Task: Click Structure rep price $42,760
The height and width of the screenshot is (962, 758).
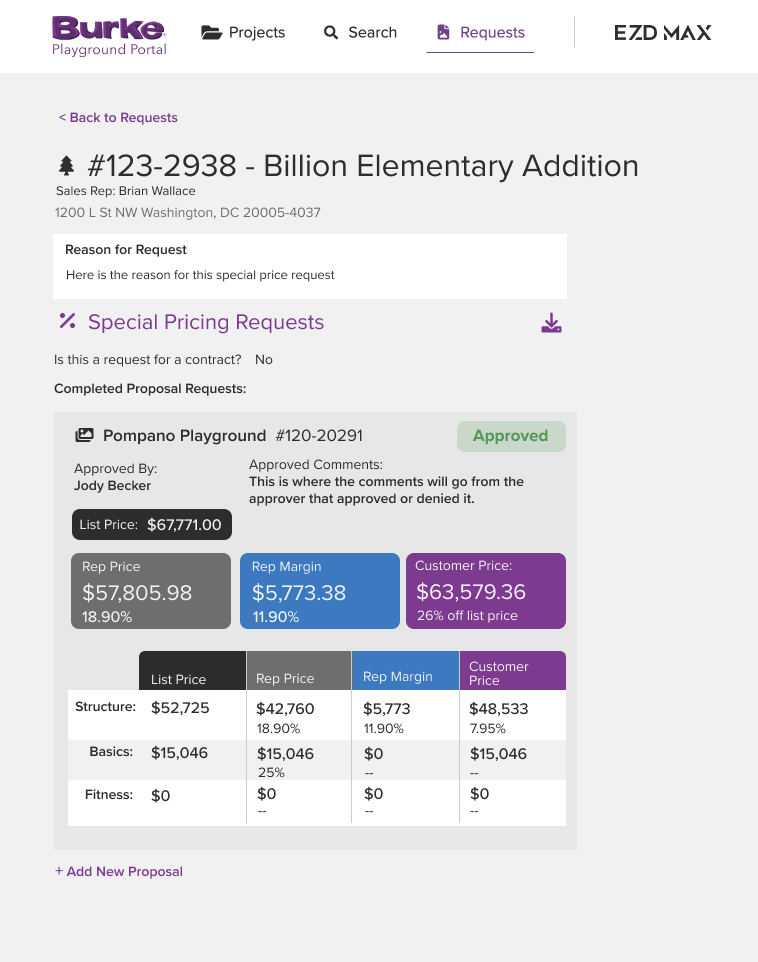Action: [285, 709]
